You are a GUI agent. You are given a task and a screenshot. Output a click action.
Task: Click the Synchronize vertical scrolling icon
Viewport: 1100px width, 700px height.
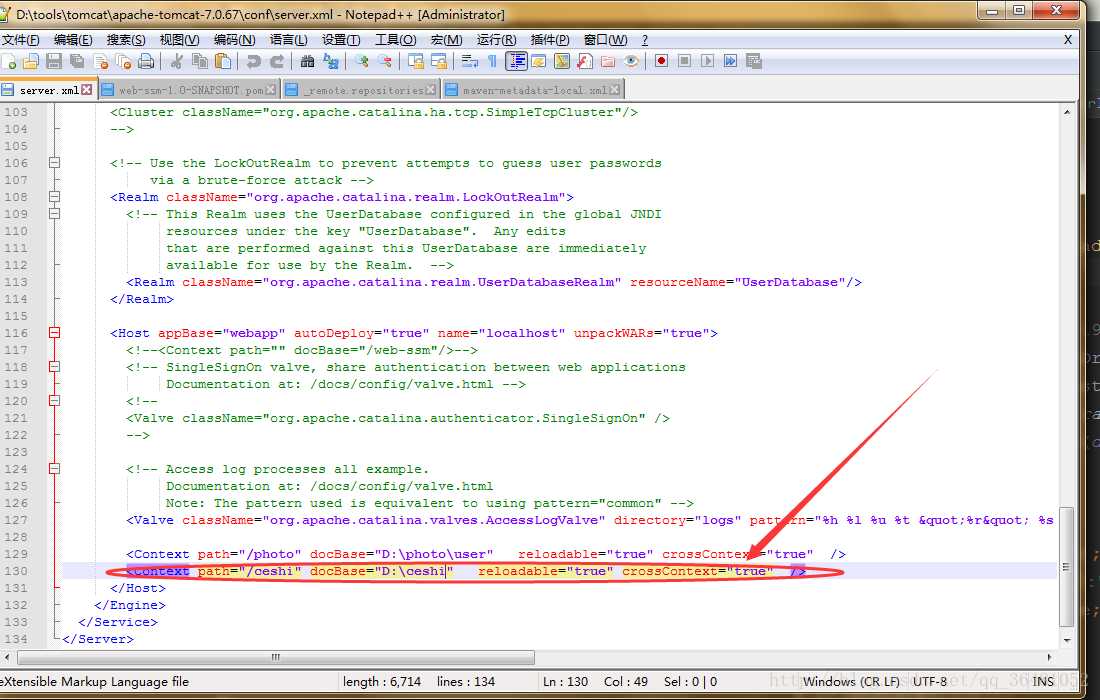(x=416, y=62)
